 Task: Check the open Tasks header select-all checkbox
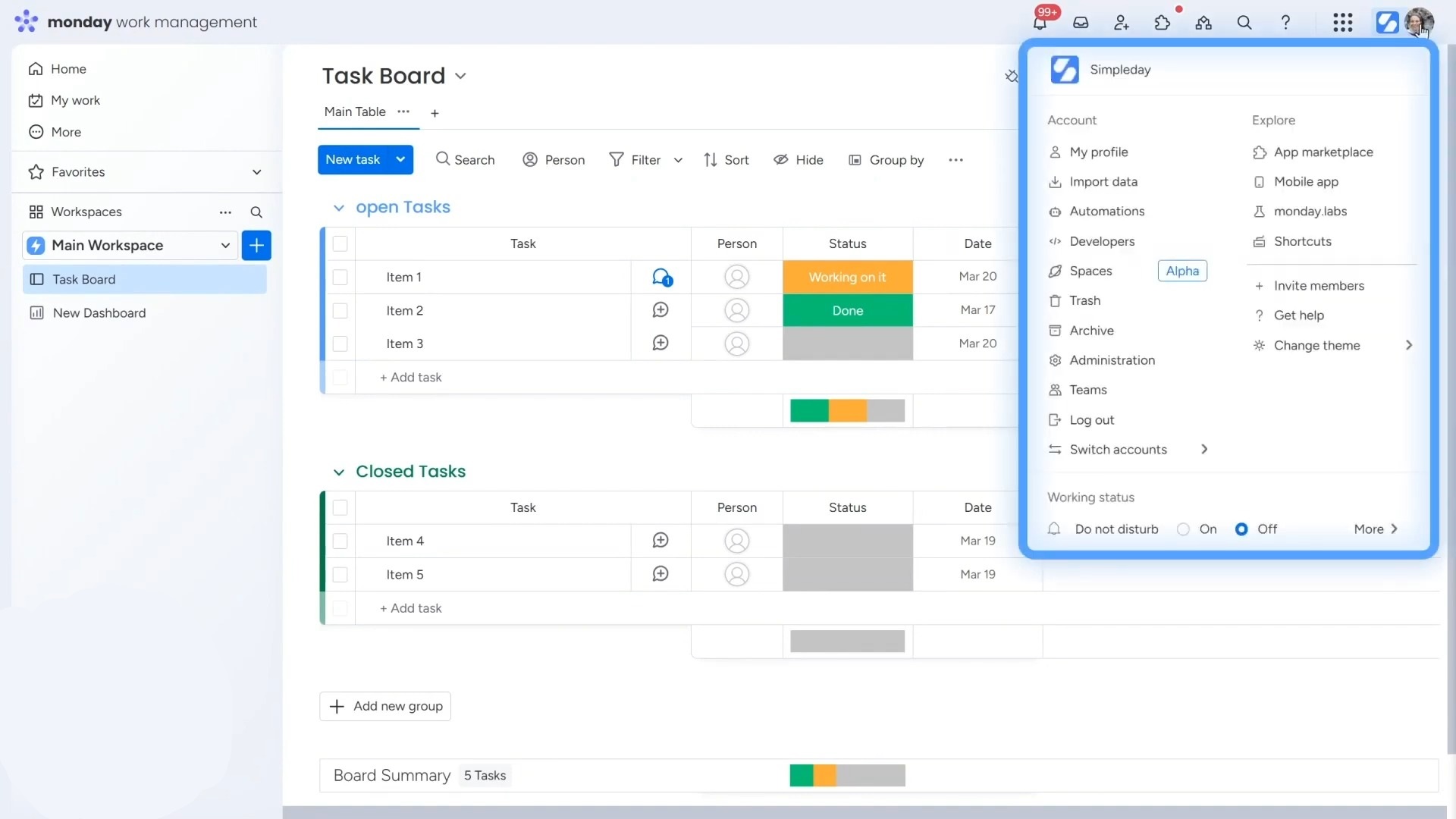point(340,244)
